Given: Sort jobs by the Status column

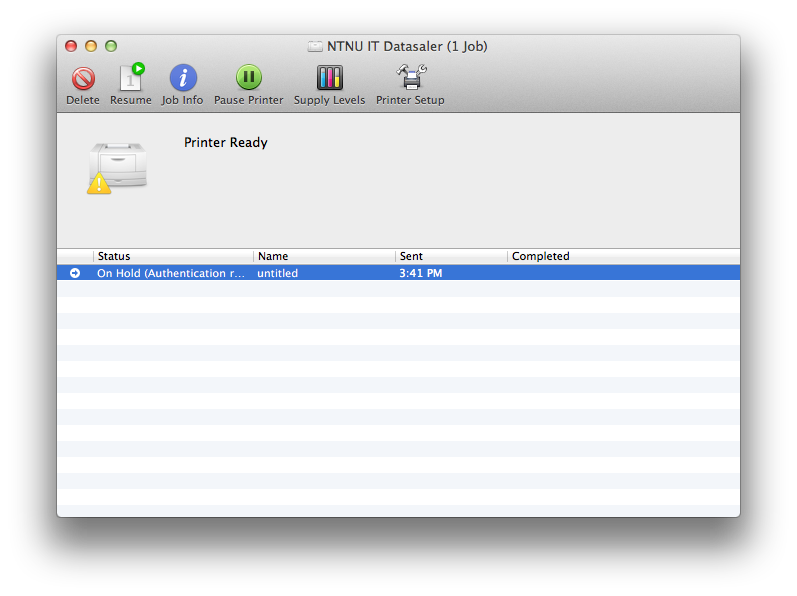Looking at the screenshot, I should point(173,256).
